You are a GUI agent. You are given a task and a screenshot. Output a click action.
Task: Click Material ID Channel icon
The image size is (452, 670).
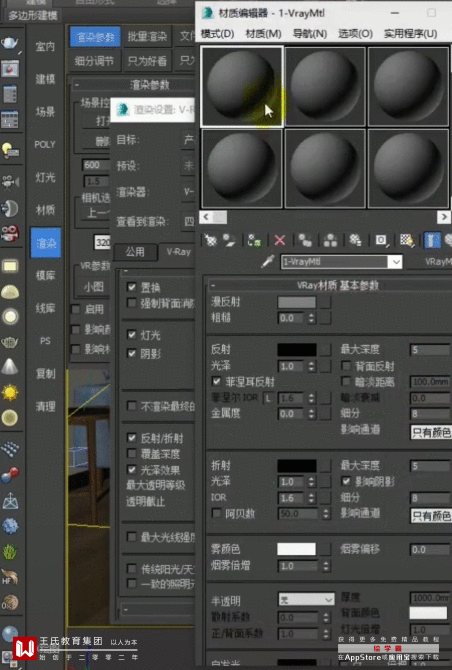pos(382,241)
